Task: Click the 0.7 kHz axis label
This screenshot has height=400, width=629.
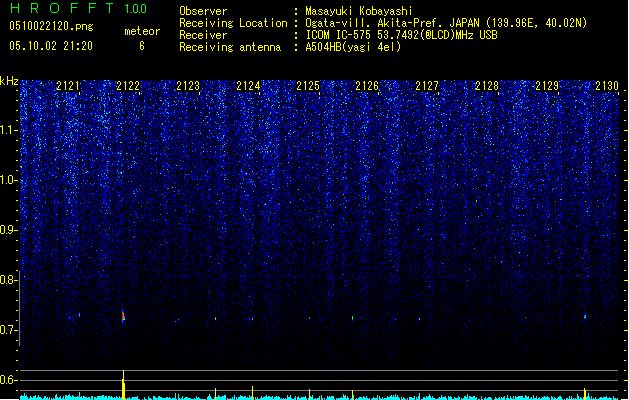Action: 9,330
